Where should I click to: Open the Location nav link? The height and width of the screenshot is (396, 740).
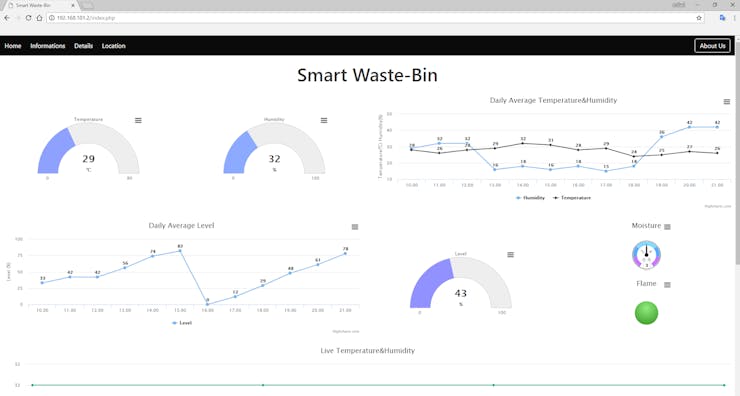(x=114, y=46)
